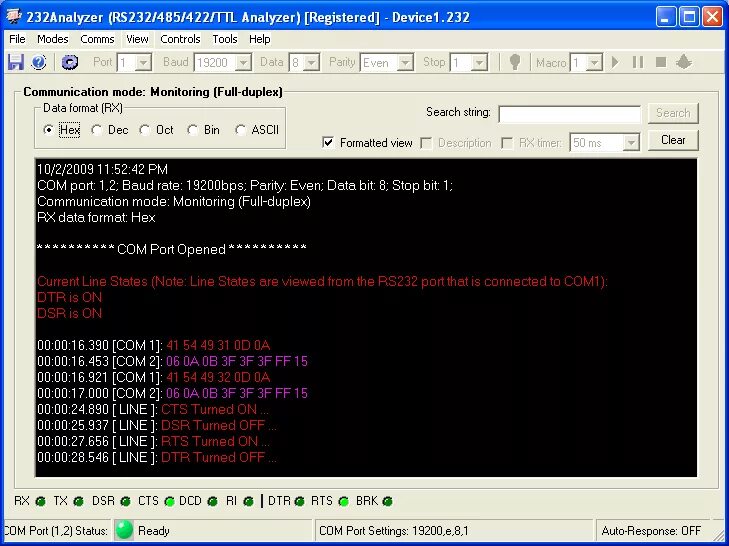
Task: Toggle the Description checkbox
Action: point(426,143)
